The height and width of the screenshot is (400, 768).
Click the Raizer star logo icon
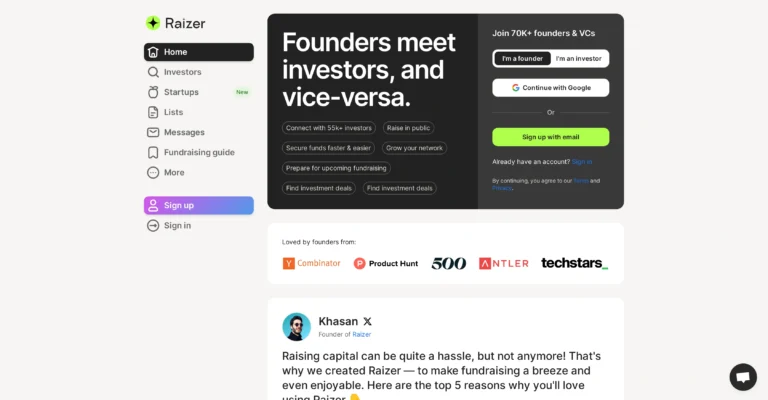click(153, 23)
